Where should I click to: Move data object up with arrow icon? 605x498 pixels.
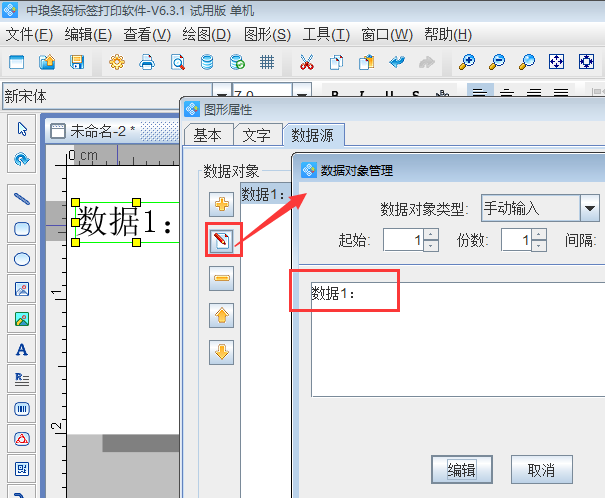[x=221, y=316]
